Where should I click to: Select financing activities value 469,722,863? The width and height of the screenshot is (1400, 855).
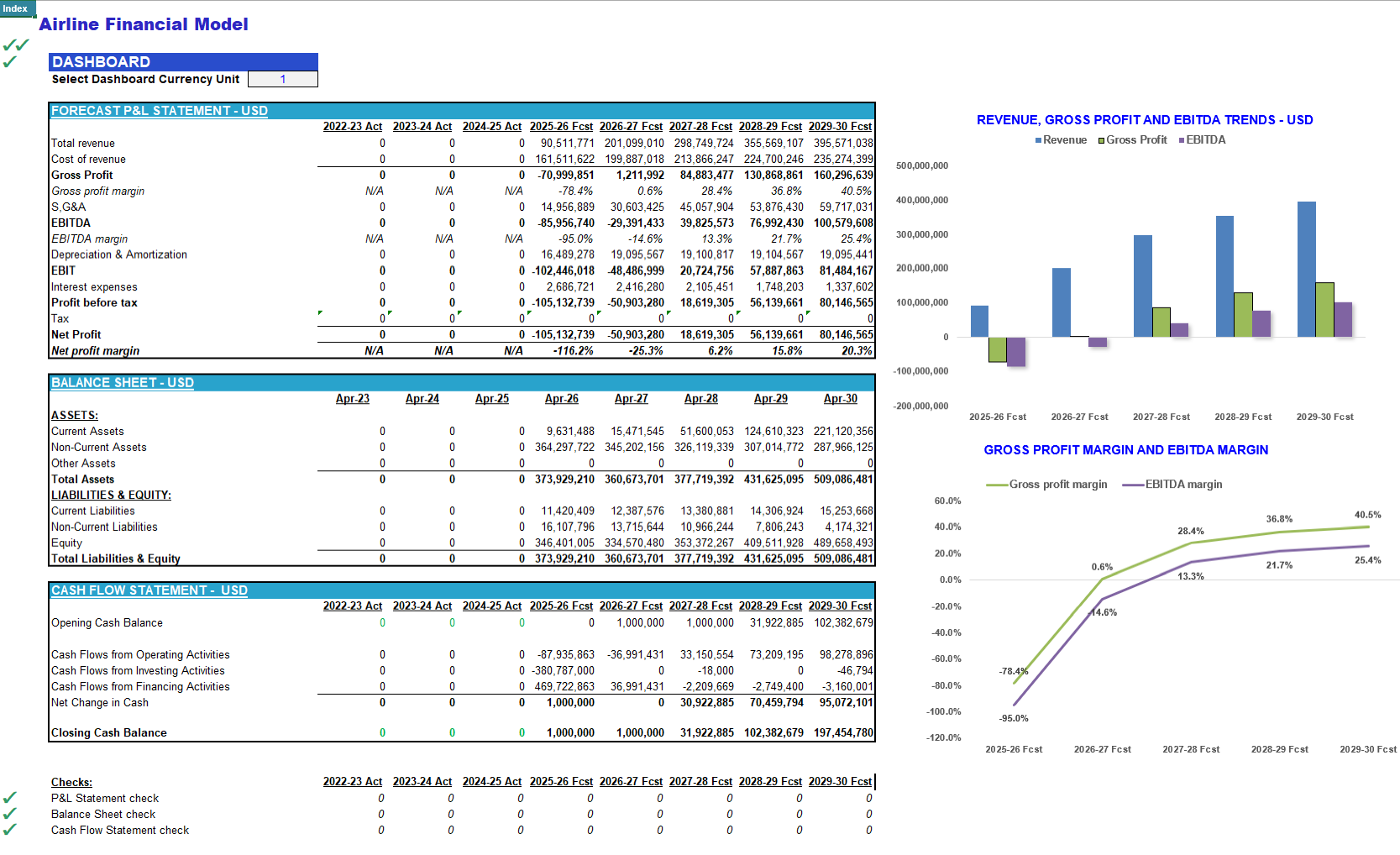pos(564,687)
